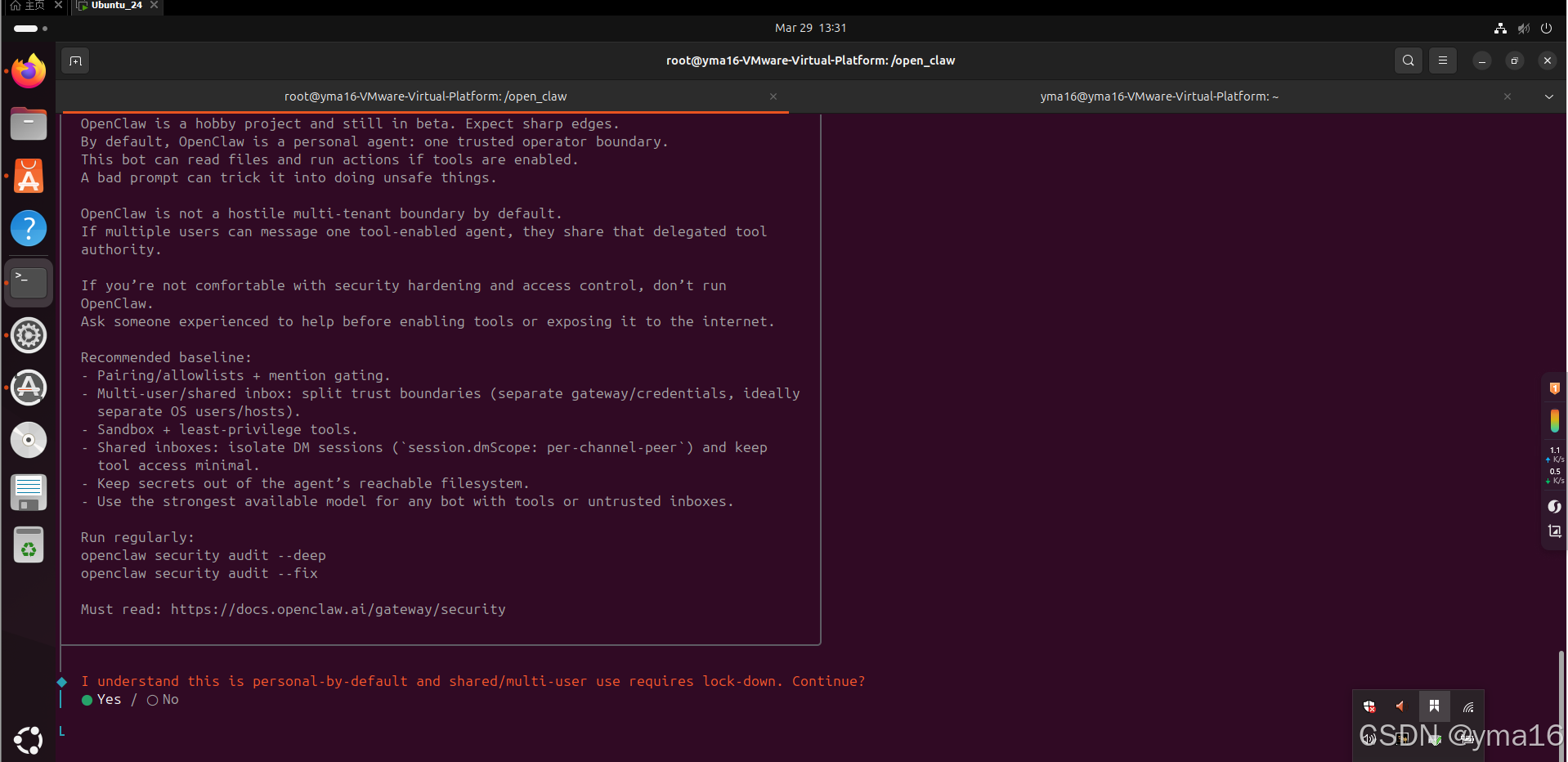Viewport: 1568px width, 762px height.
Task: Click the 'OpenClaw is a hobby project' line
Action: pos(350,123)
